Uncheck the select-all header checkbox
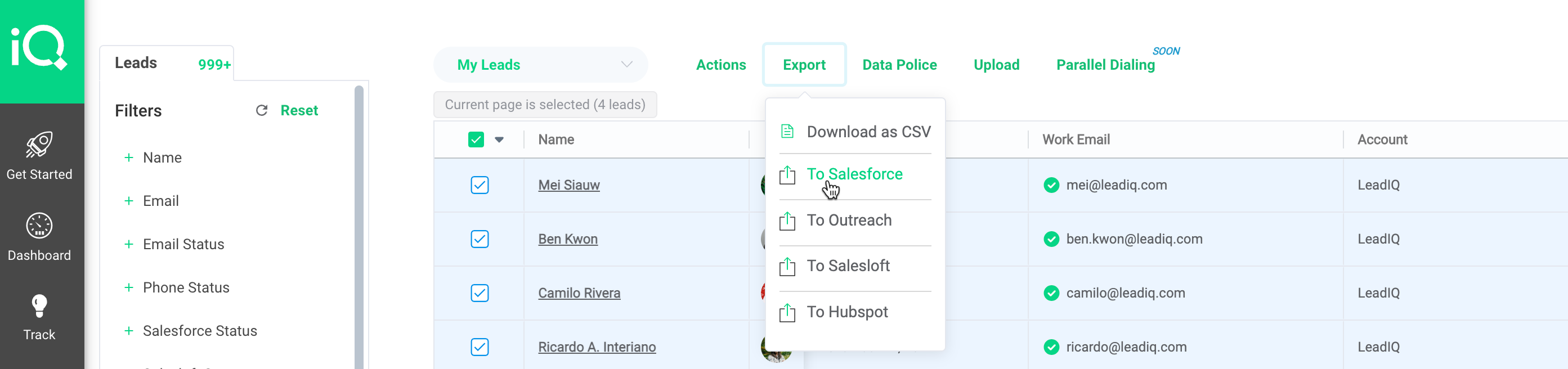The width and height of the screenshot is (1568, 369). coord(476,139)
